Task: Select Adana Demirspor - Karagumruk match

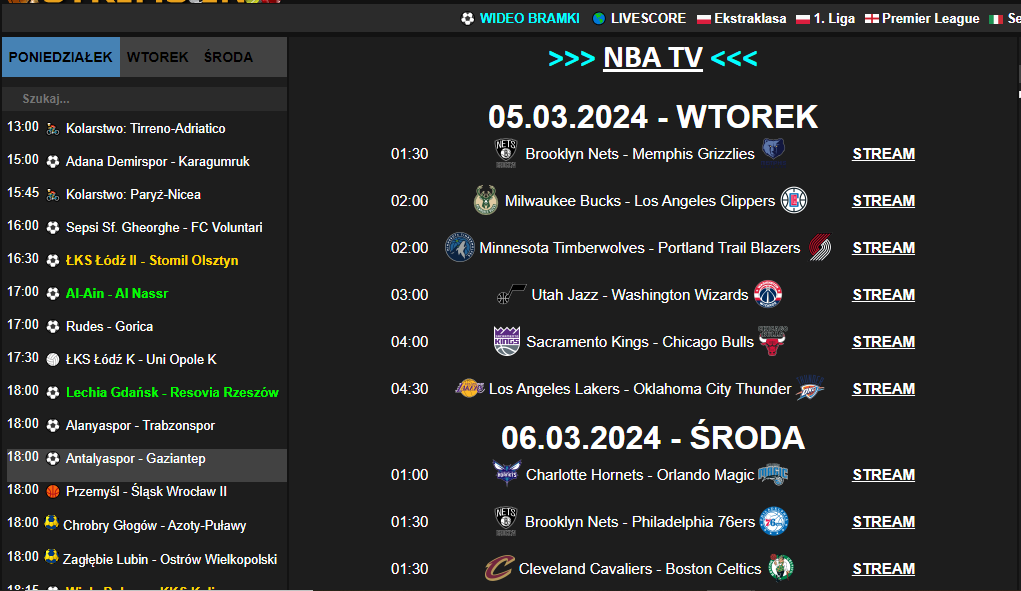Action: pyautogui.click(x=158, y=161)
